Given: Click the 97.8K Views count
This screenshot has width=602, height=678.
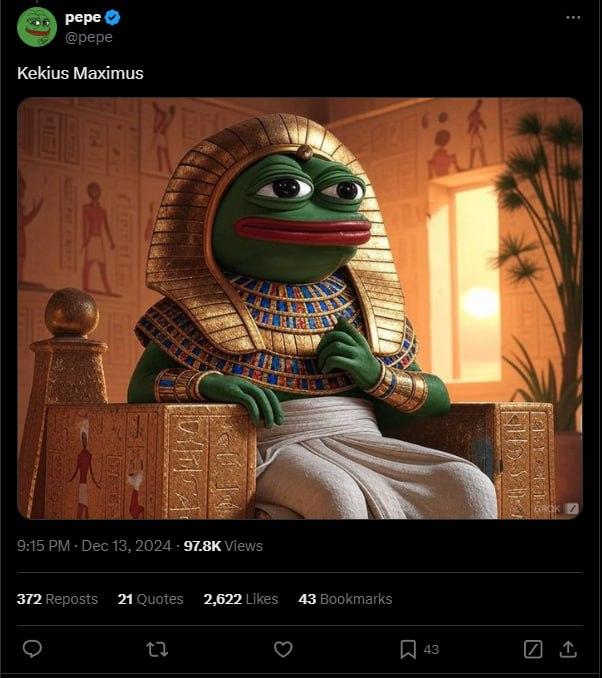Looking at the screenshot, I should (x=223, y=546).
